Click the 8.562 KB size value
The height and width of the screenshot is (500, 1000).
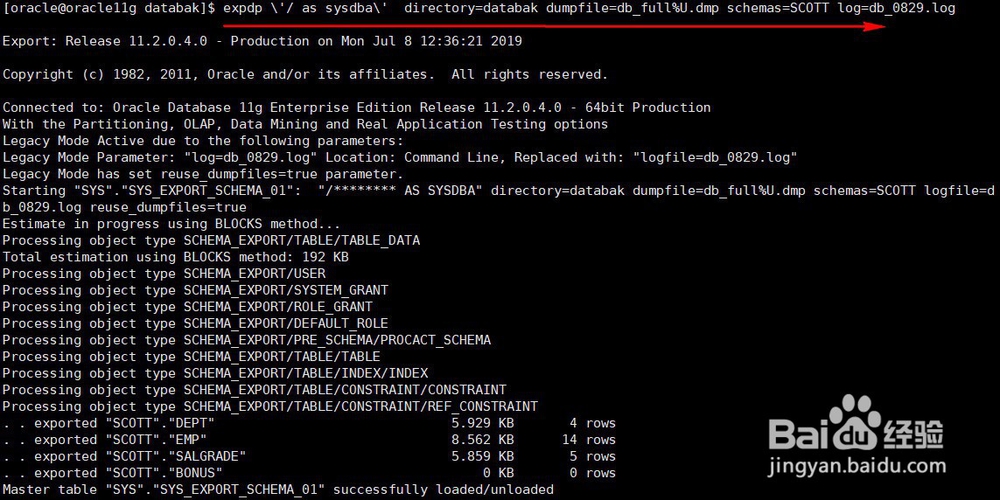(483, 439)
